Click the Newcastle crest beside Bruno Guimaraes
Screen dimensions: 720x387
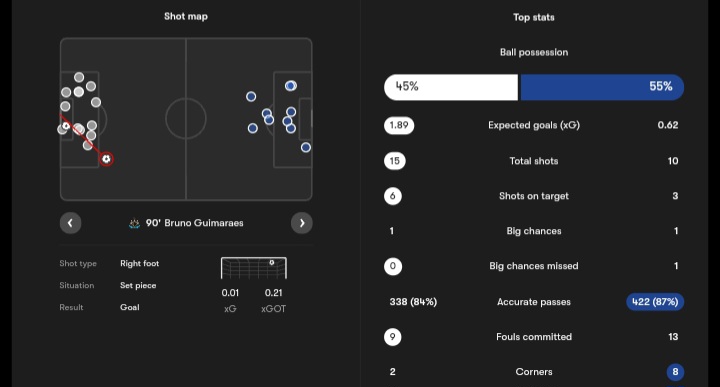[x=134, y=224]
